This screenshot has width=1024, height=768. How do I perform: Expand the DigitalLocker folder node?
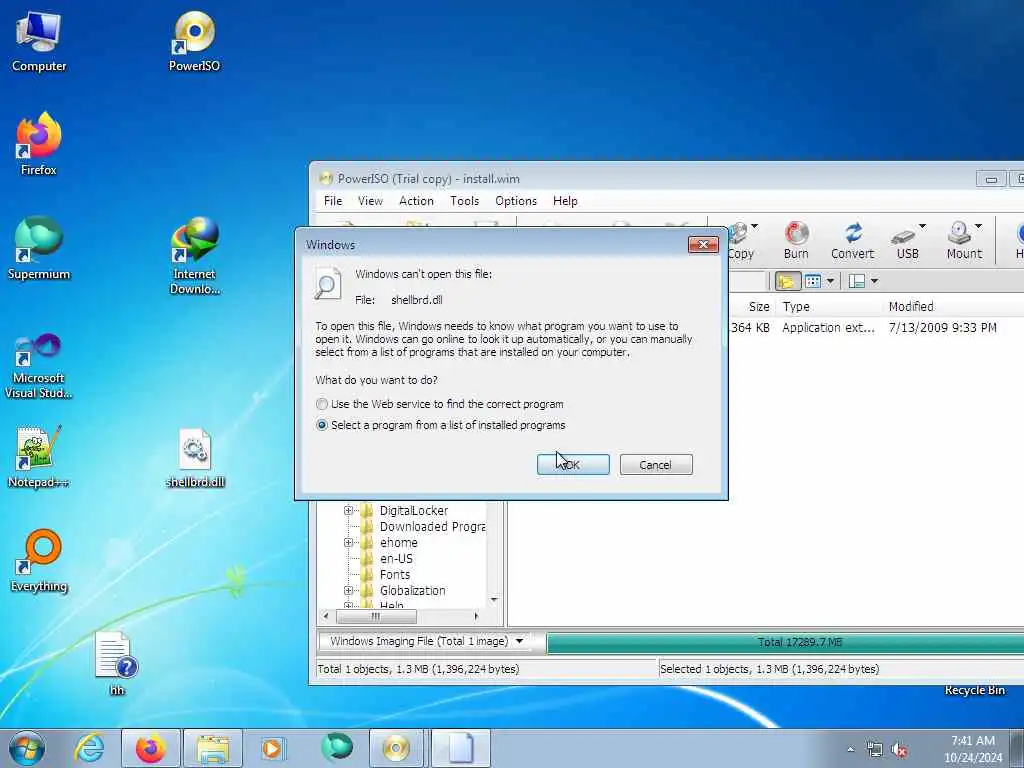(348, 511)
